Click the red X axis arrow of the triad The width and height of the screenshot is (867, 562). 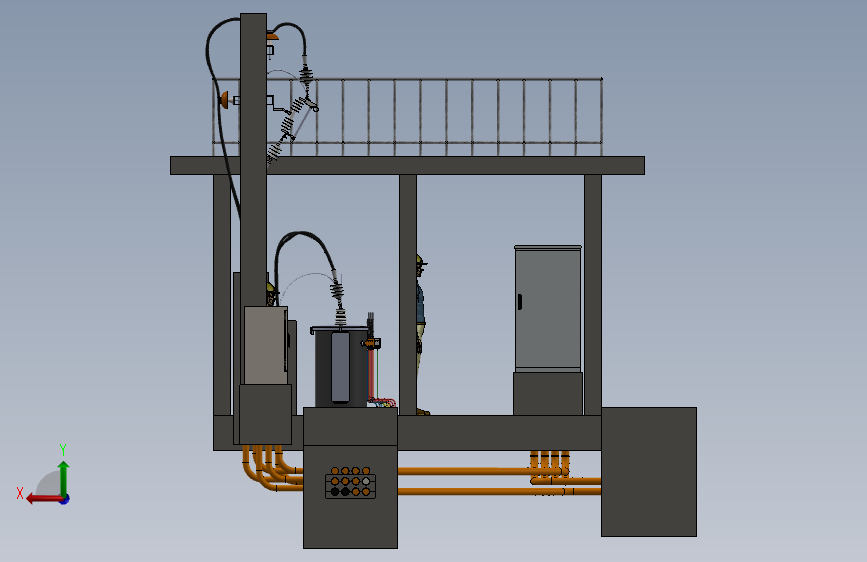pyautogui.click(x=44, y=499)
